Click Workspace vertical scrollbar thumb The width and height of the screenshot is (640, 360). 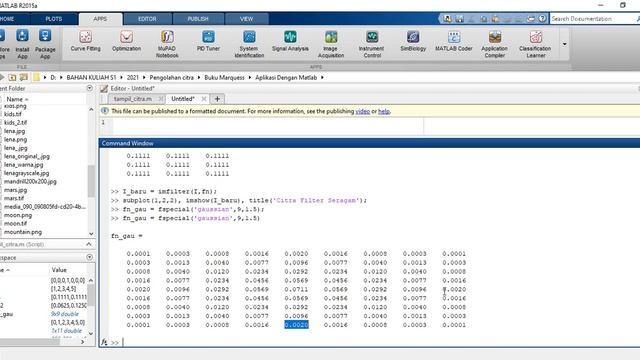coord(91,295)
